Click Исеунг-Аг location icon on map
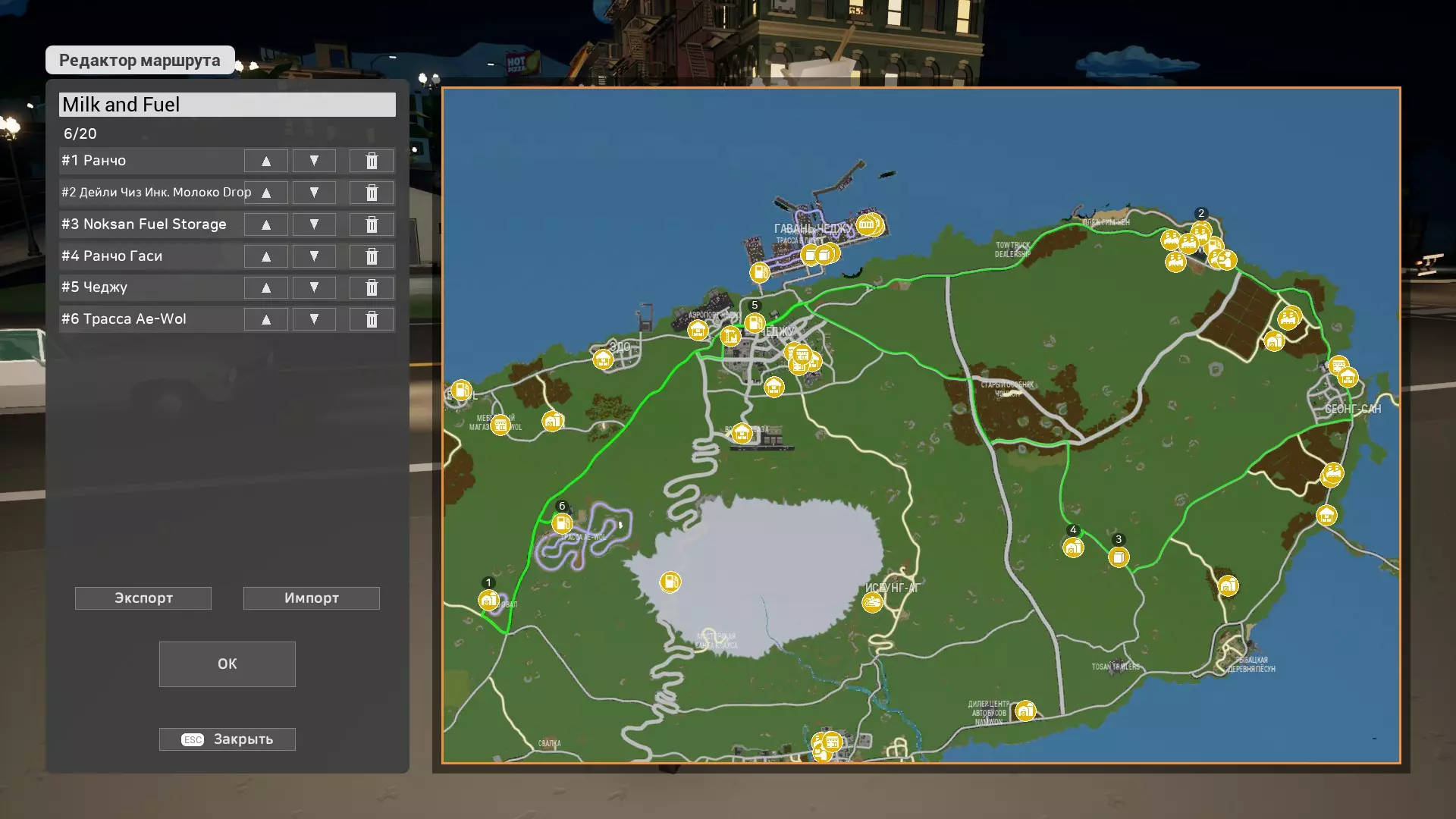This screenshot has width=1456, height=819. (872, 602)
